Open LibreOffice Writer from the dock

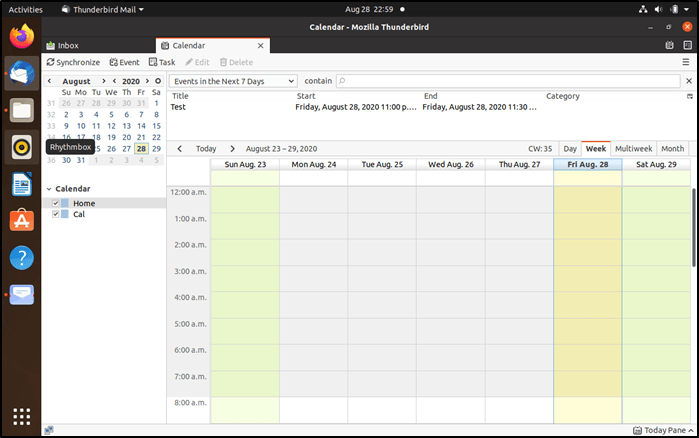point(21,184)
